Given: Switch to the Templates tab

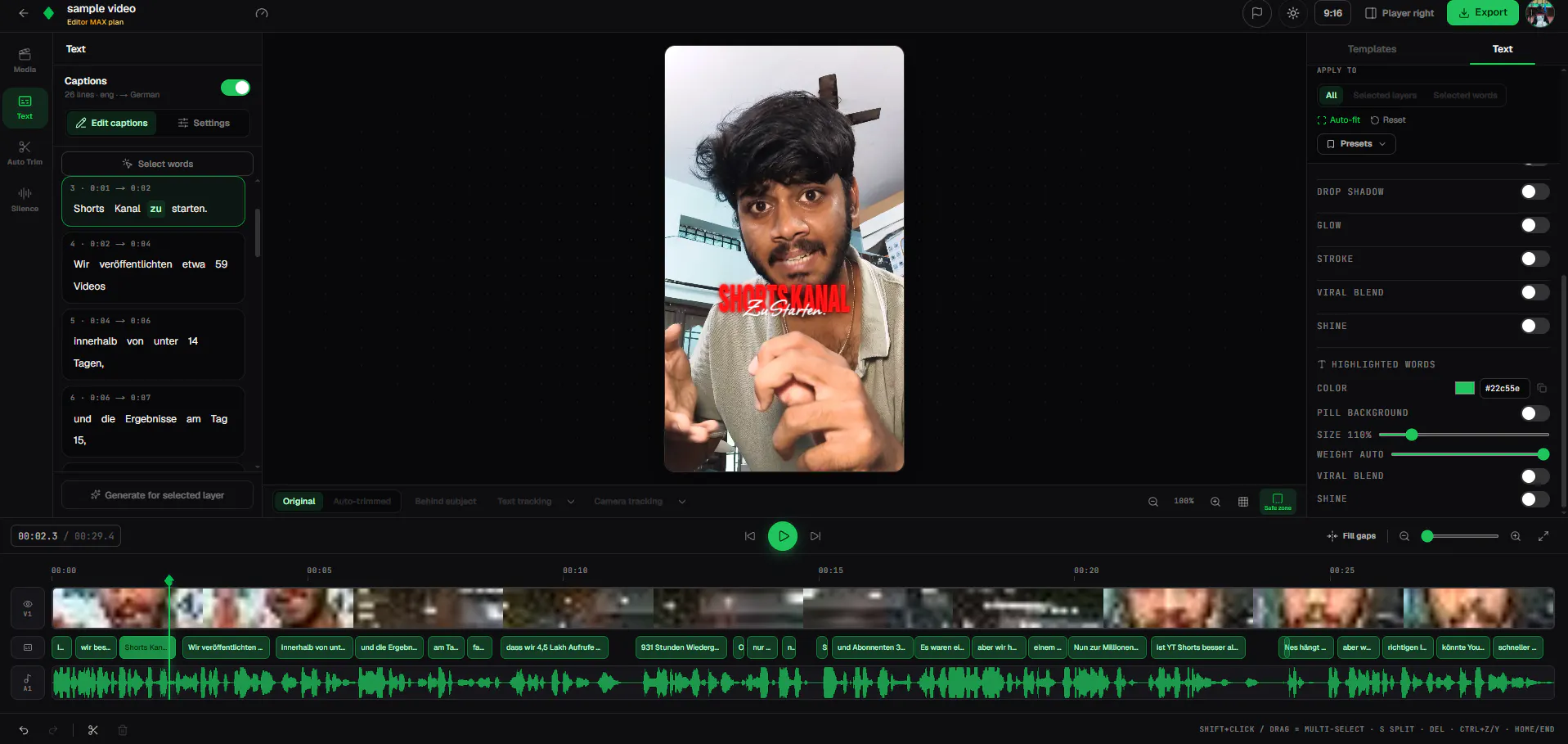Looking at the screenshot, I should coord(1372,49).
